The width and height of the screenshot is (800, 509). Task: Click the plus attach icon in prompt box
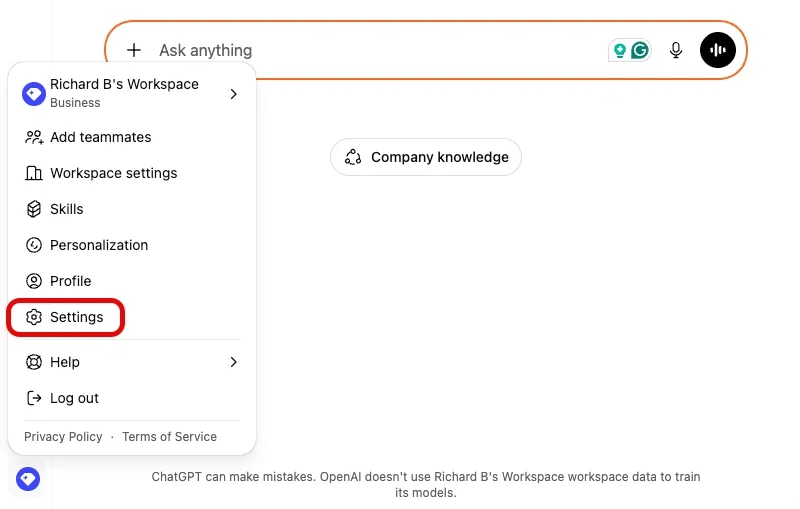pos(134,50)
